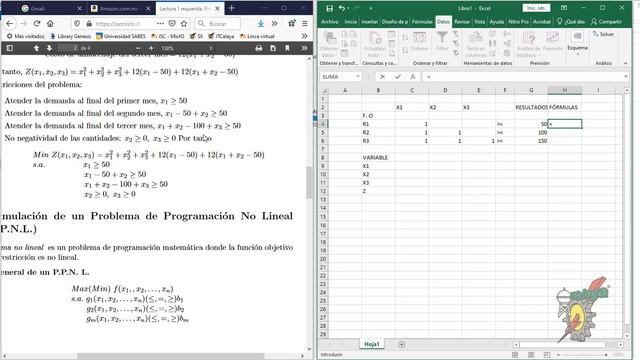Zoom out the PDF with minus
The width and height of the screenshot is (640, 360).
click(x=138, y=48)
